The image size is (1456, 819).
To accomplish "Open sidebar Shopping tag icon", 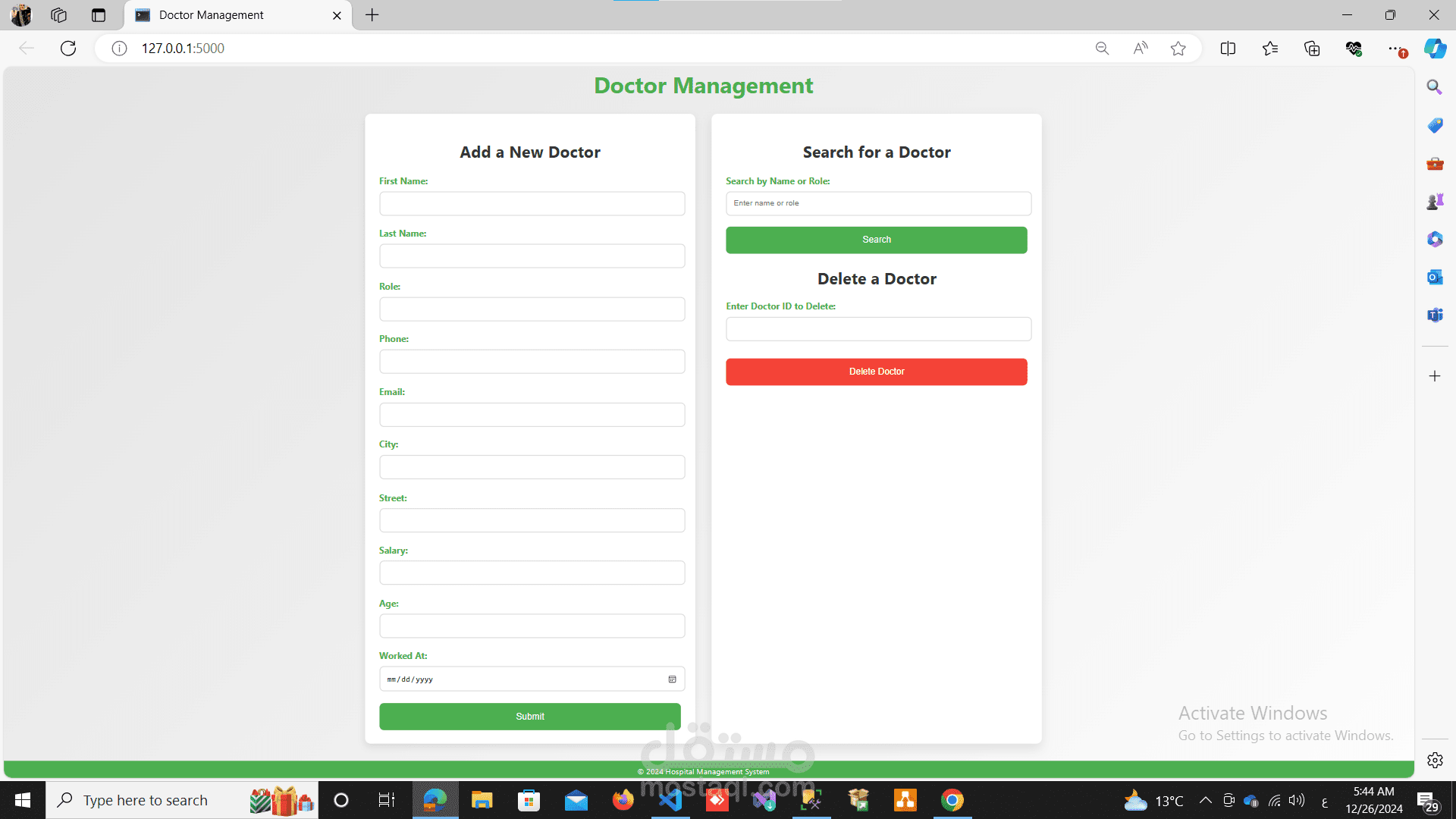I will click(x=1435, y=125).
